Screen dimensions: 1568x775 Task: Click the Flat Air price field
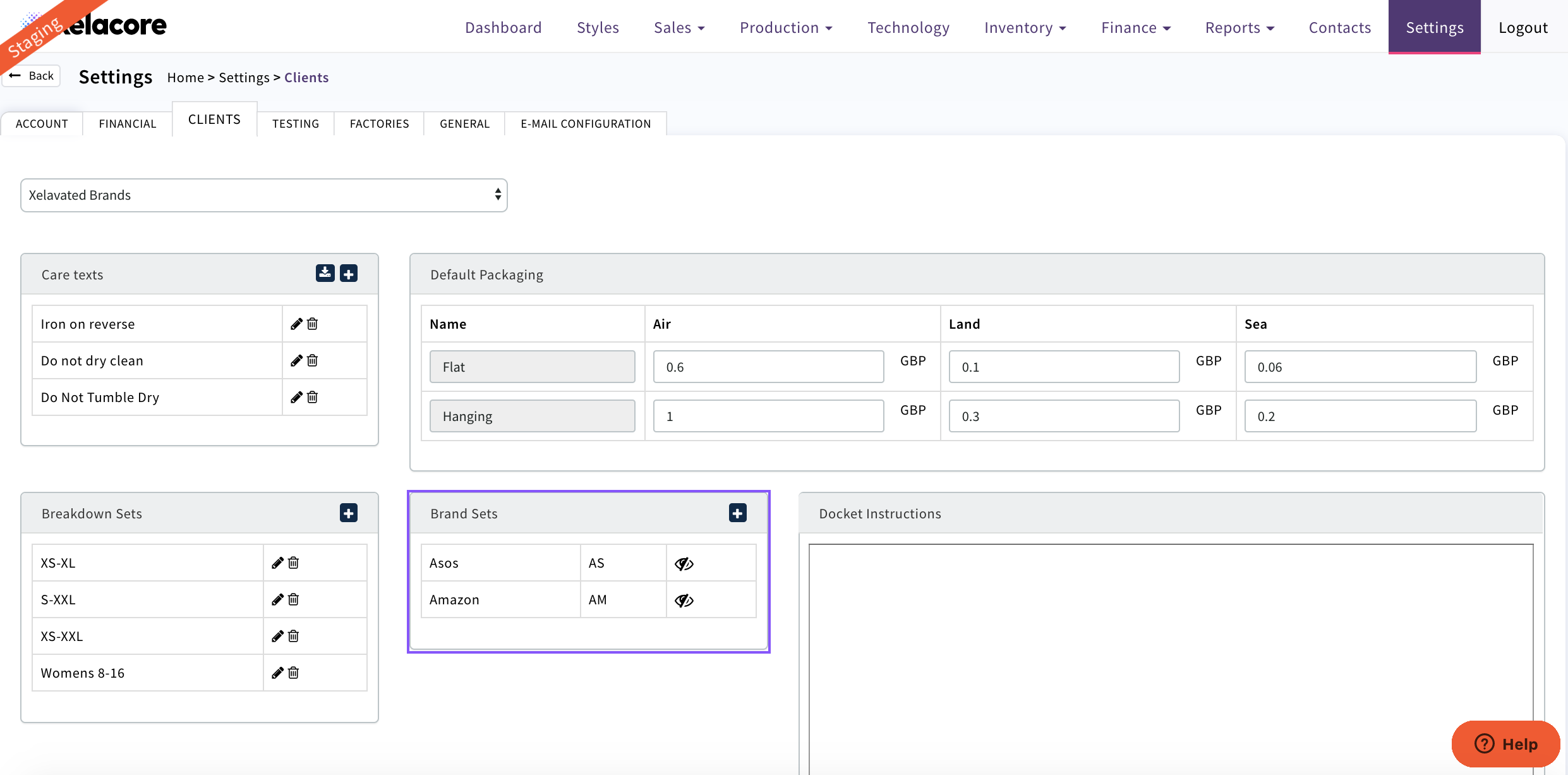[x=768, y=367]
